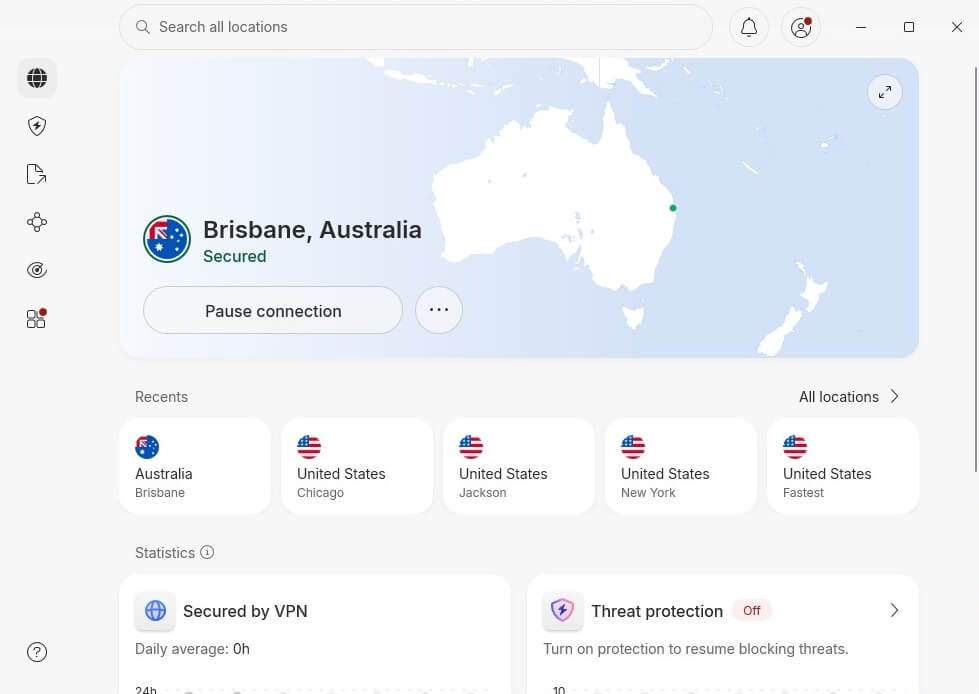The width and height of the screenshot is (979, 694).
Task: Click the search magnifier icon
Action: tap(143, 27)
